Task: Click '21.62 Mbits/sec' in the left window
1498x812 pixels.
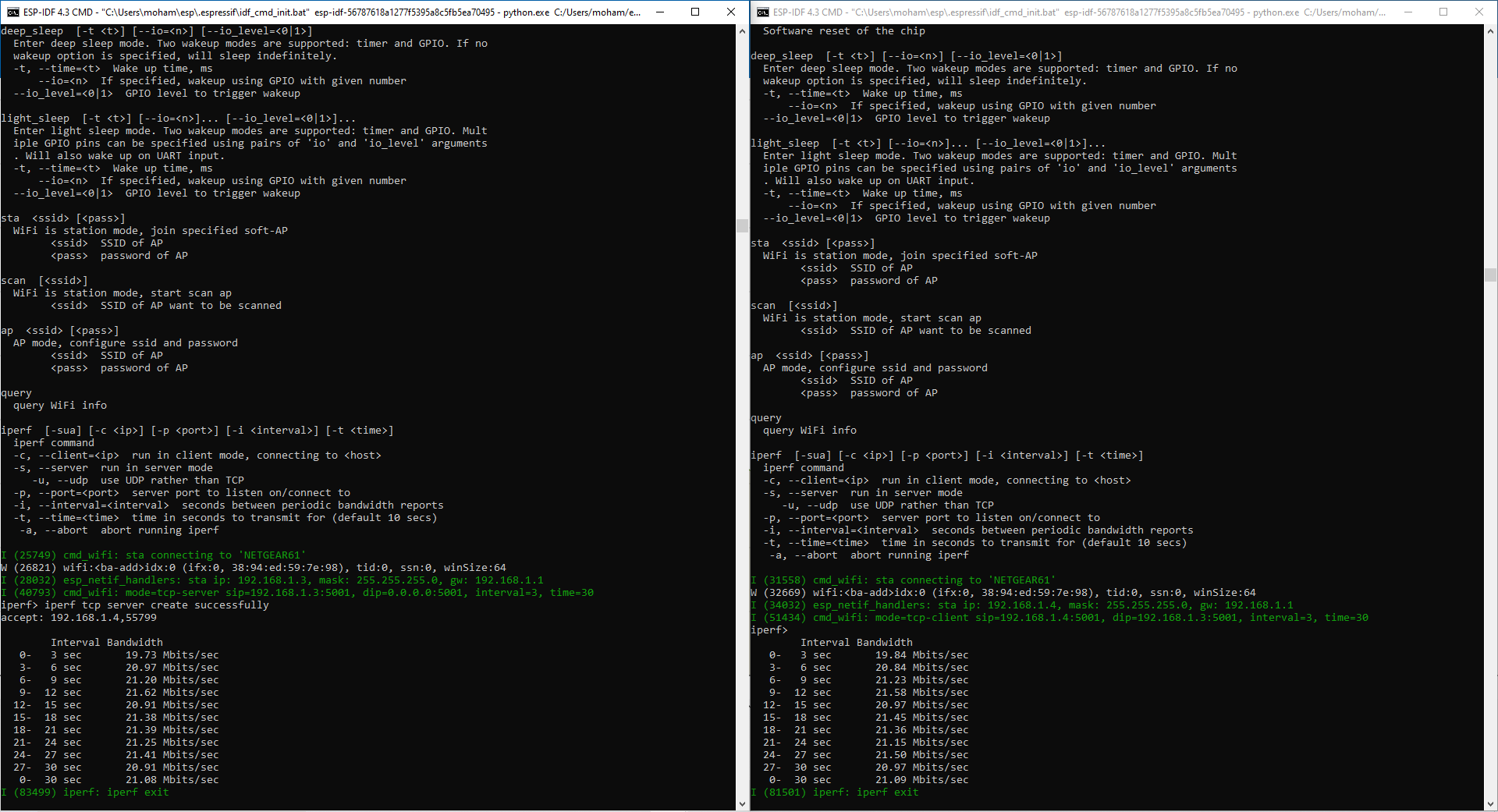Action: pos(172,693)
